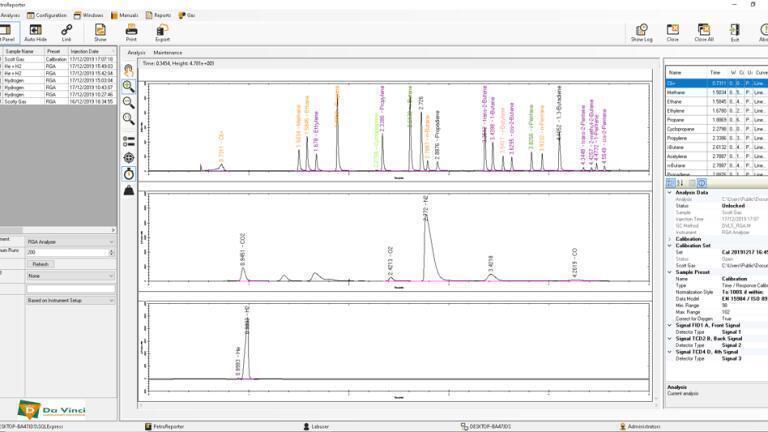The height and width of the screenshot is (432, 768).
Task: Select the Ethane component row
Action: (717, 101)
